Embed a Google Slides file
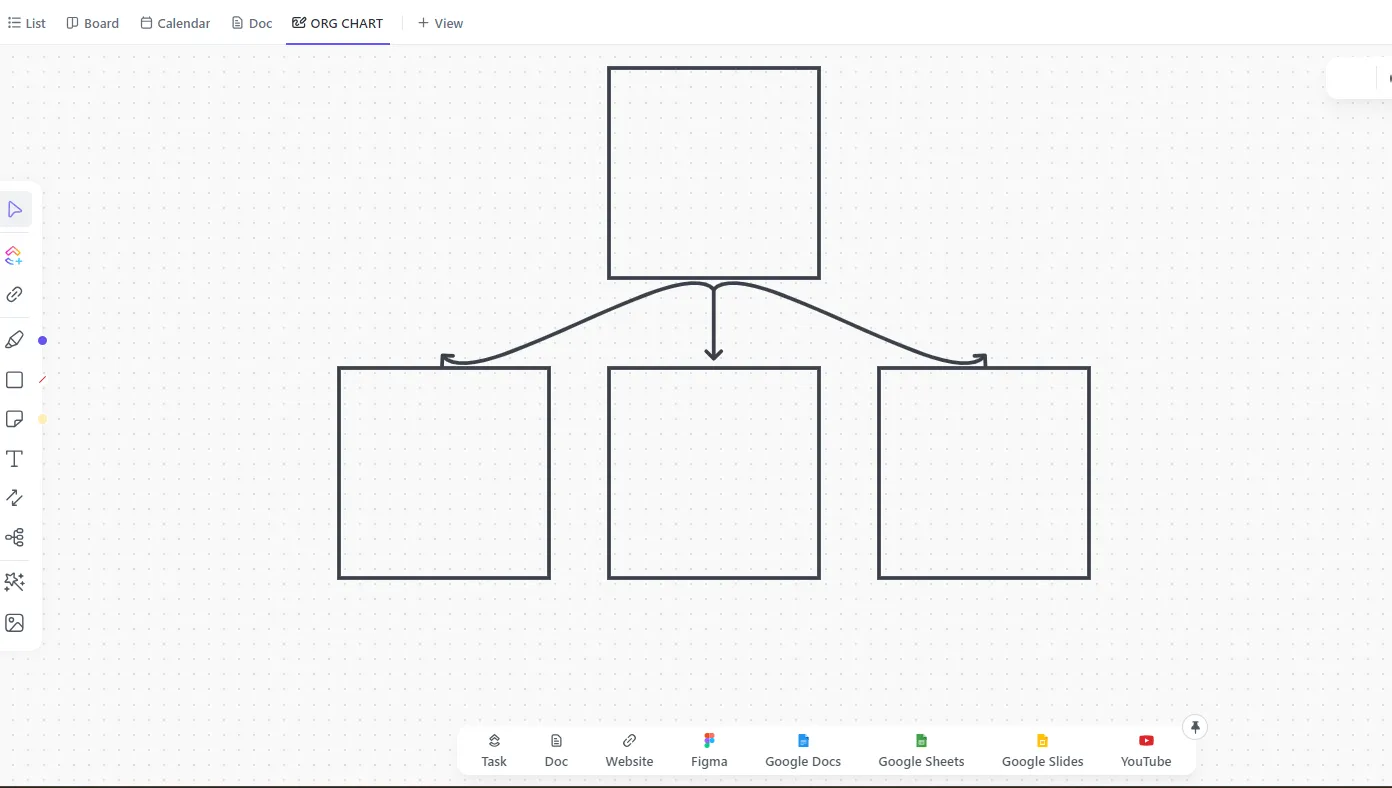The width and height of the screenshot is (1392, 788). (1042, 751)
